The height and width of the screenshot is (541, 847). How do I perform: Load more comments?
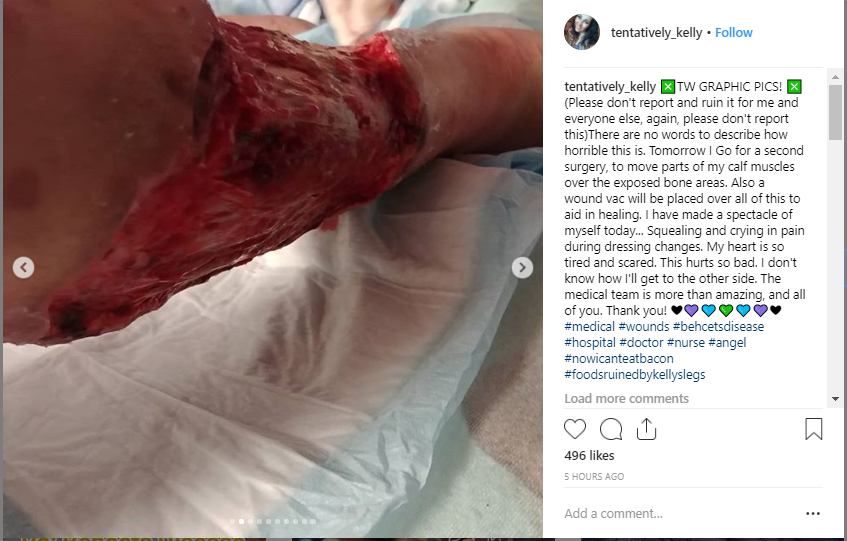click(627, 398)
